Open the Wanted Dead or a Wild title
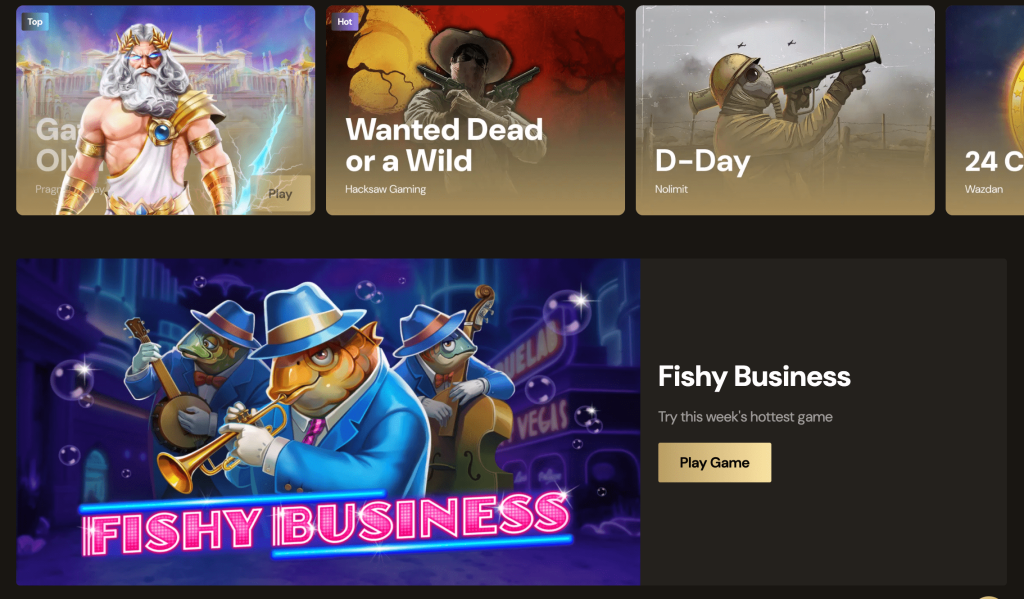 pos(444,144)
